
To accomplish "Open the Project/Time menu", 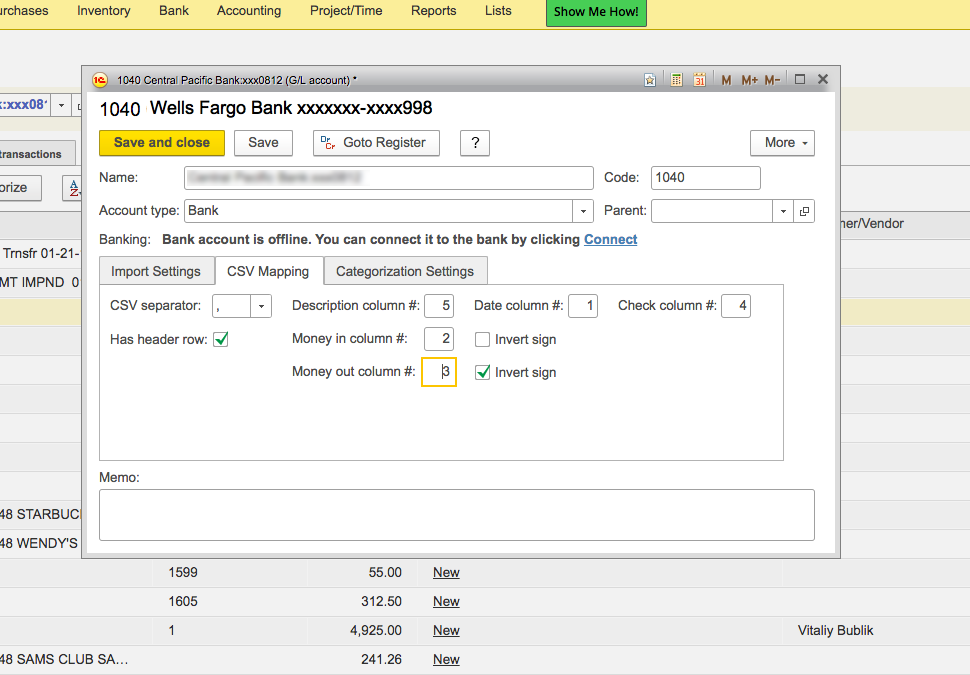I will 346,11.
